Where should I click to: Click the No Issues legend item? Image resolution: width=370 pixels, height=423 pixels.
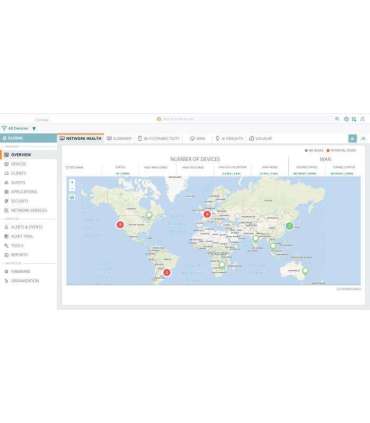(314, 150)
